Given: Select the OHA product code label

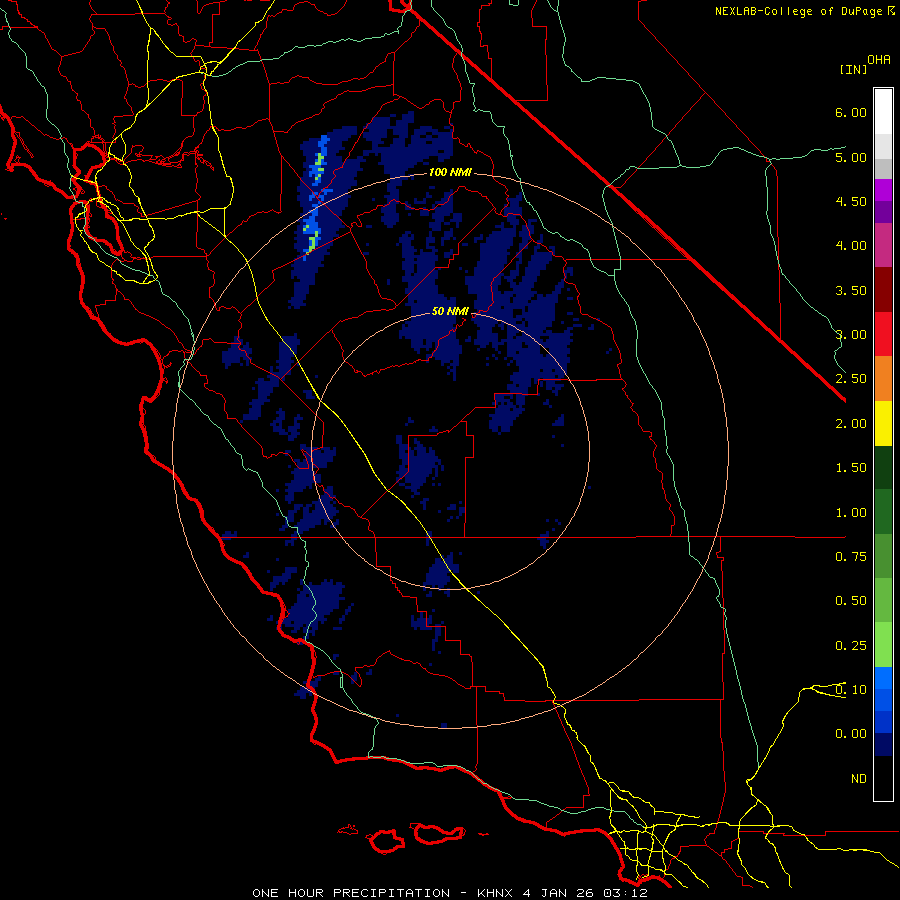Looking at the screenshot, I should (879, 59).
